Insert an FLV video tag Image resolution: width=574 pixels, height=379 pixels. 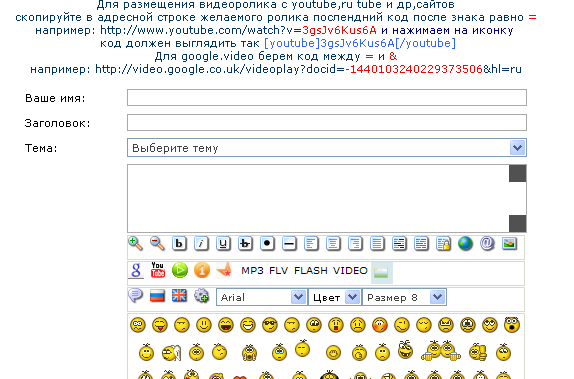[279, 271]
